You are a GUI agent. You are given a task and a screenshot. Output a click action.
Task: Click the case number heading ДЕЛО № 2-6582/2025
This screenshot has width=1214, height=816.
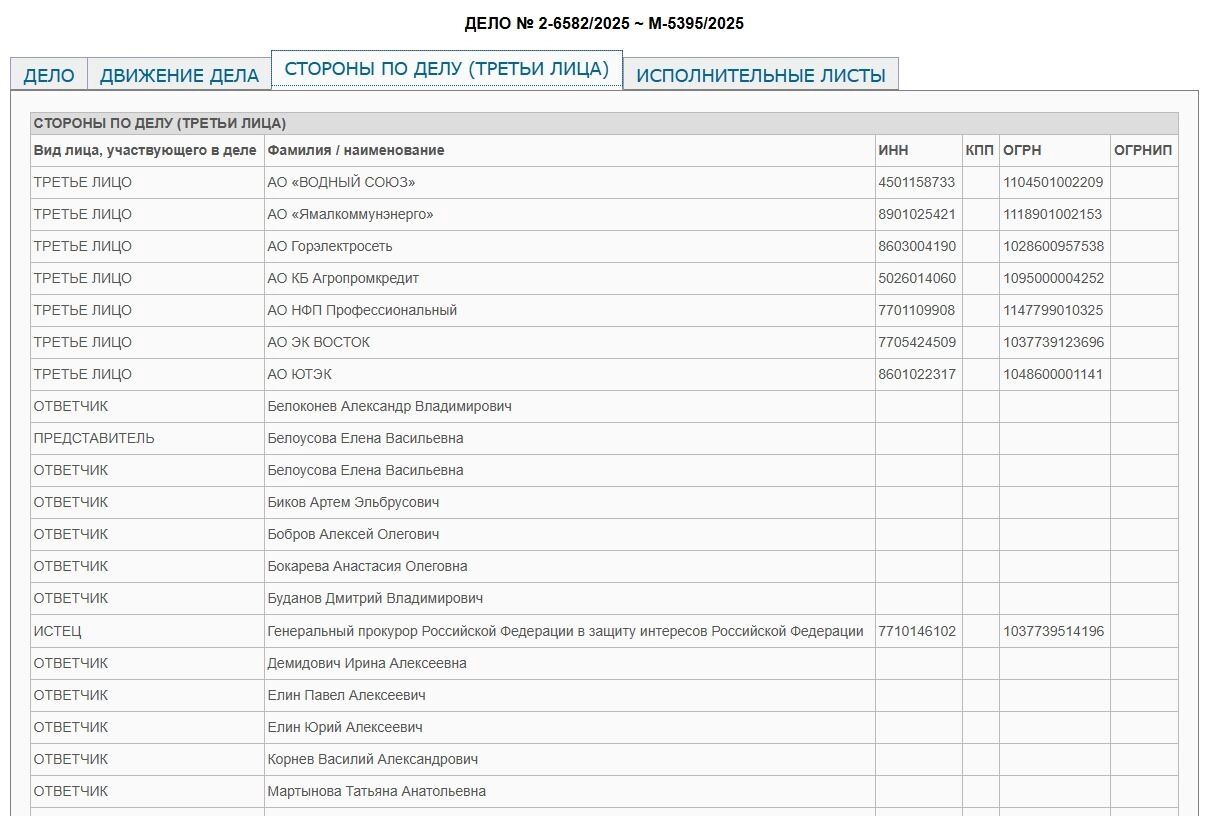[604, 23]
